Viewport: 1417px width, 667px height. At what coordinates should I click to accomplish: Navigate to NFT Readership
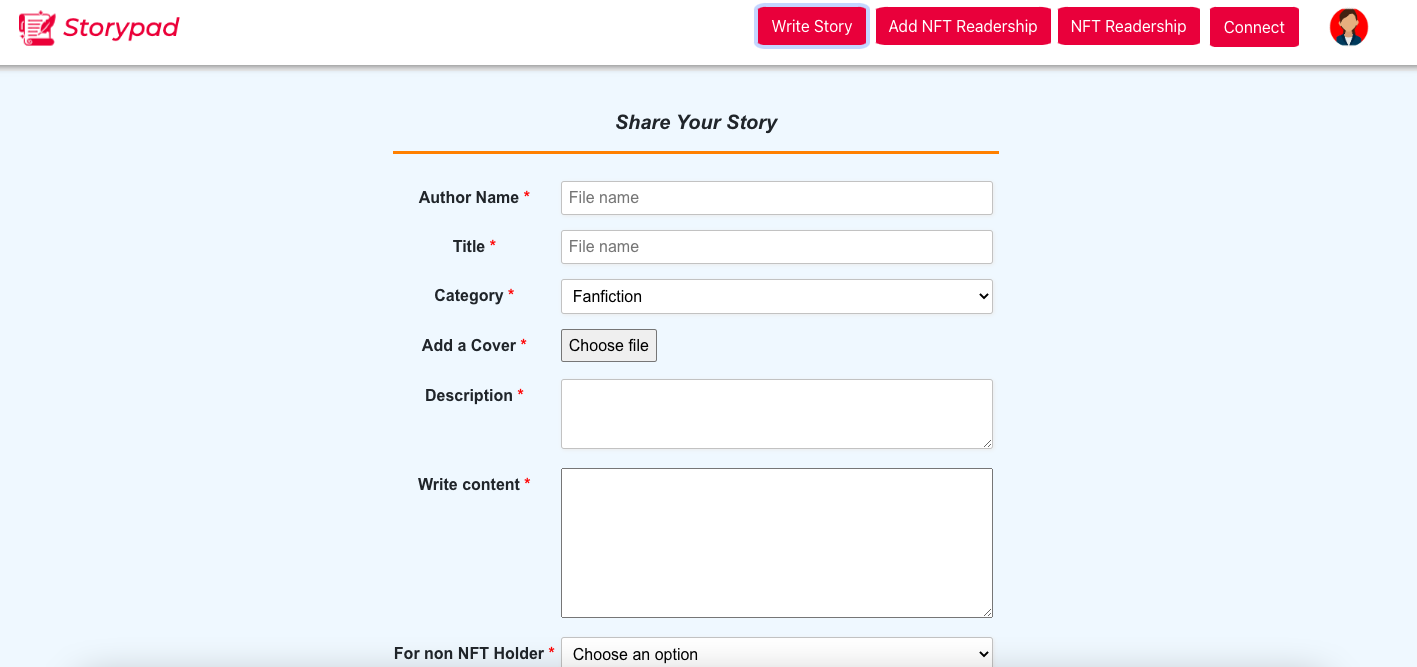pos(1128,26)
